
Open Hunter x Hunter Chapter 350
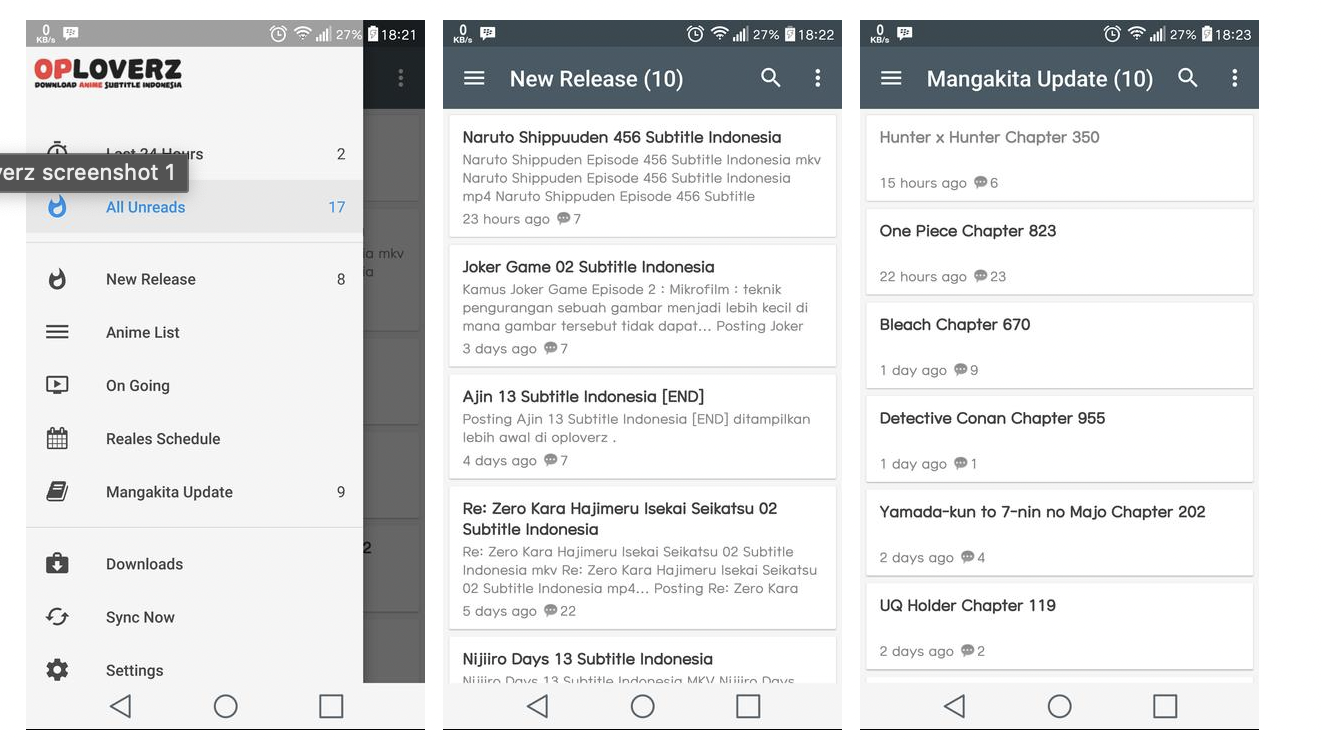[x=1059, y=158]
